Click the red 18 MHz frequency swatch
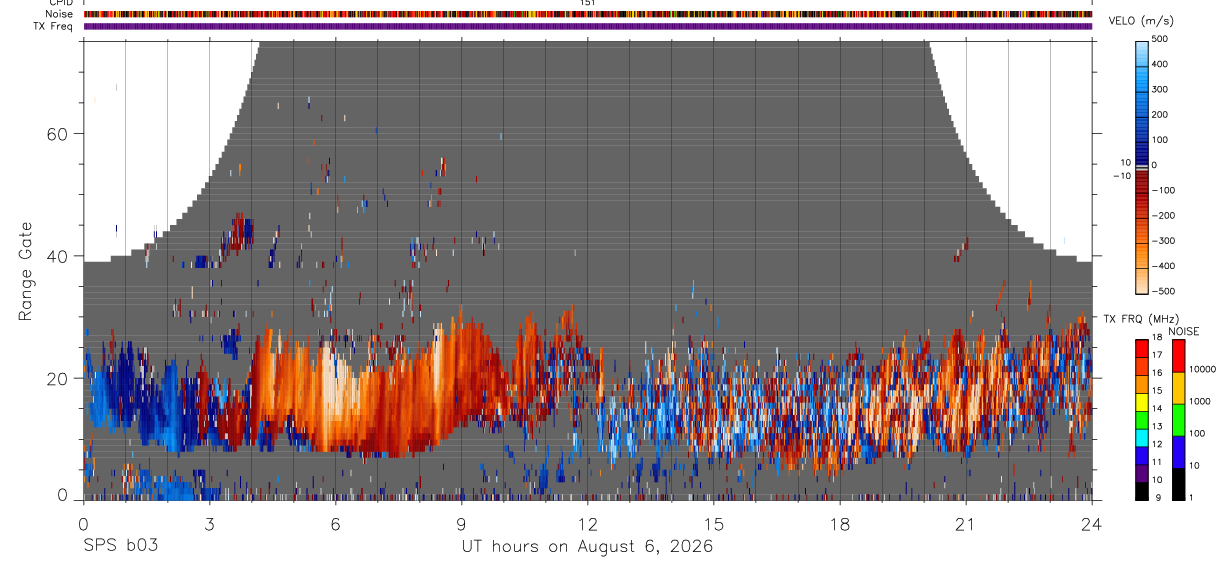The height and width of the screenshot is (567, 1228). click(x=1142, y=346)
